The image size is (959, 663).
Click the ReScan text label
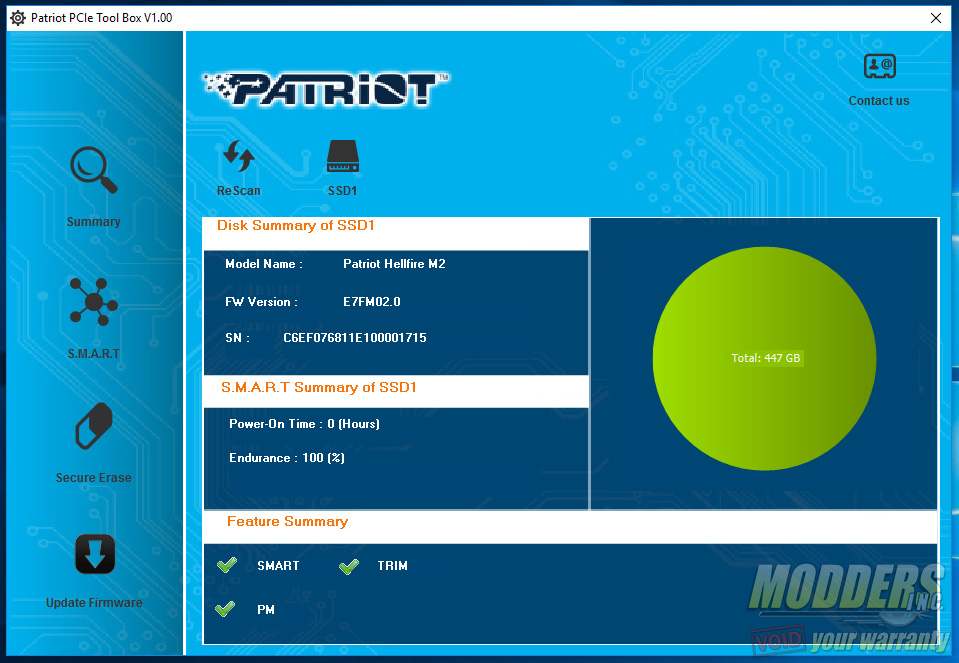239,191
